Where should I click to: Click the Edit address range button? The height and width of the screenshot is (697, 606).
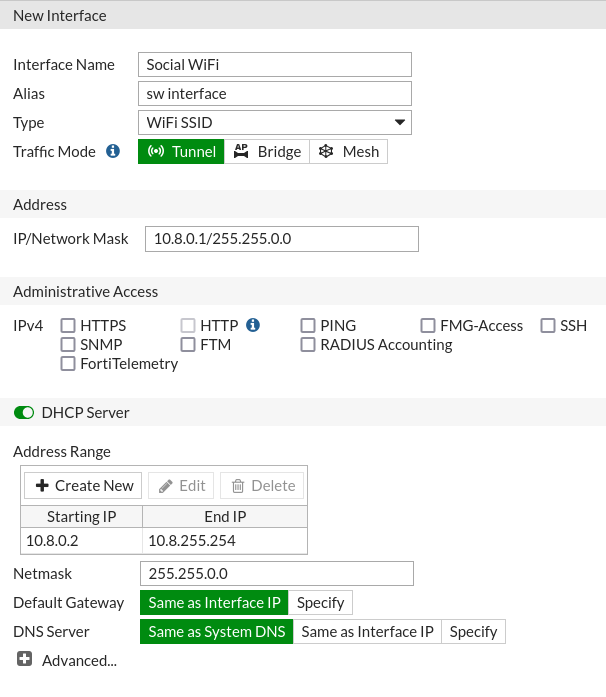181,486
